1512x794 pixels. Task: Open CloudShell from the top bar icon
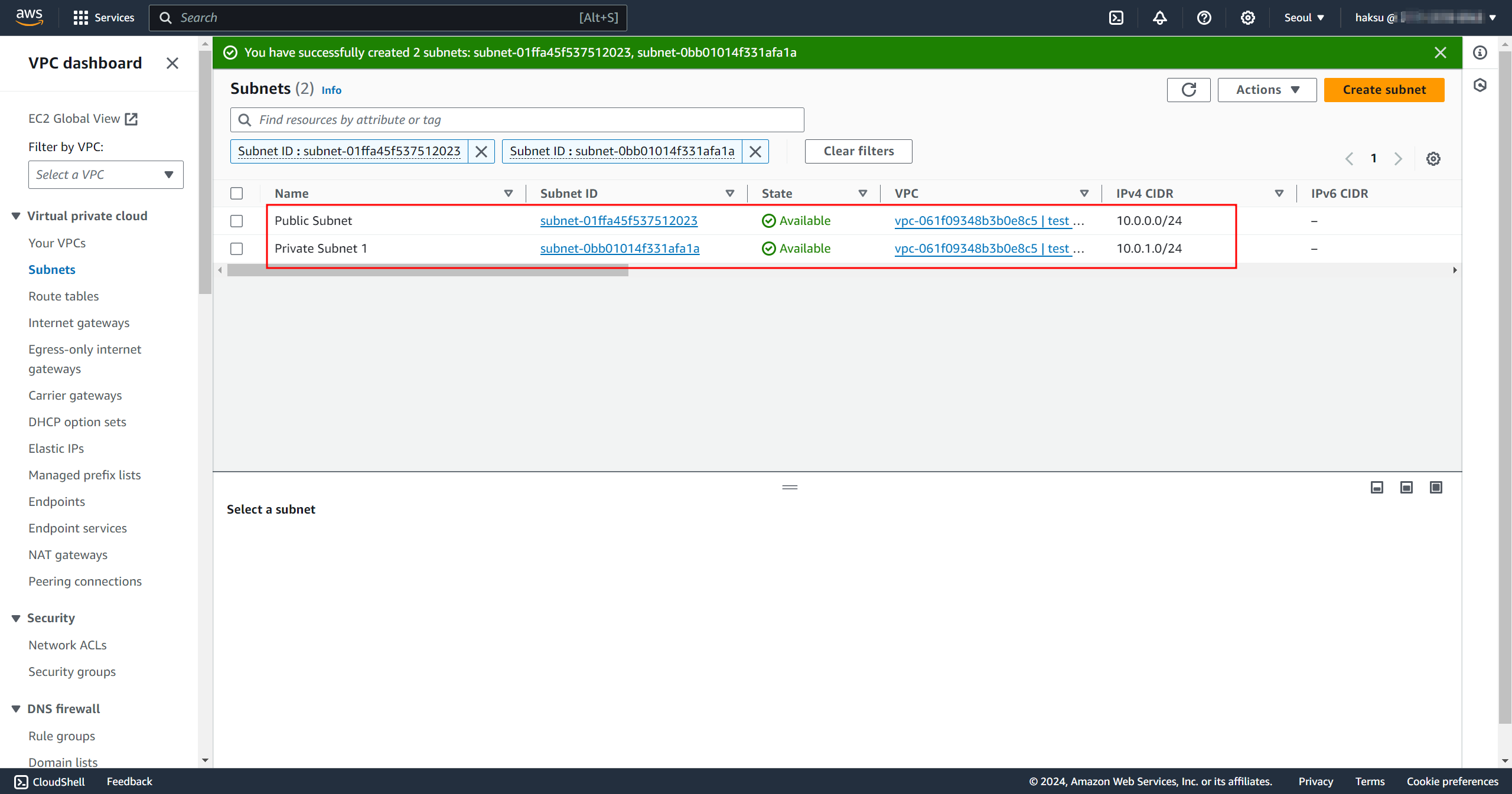1116,18
